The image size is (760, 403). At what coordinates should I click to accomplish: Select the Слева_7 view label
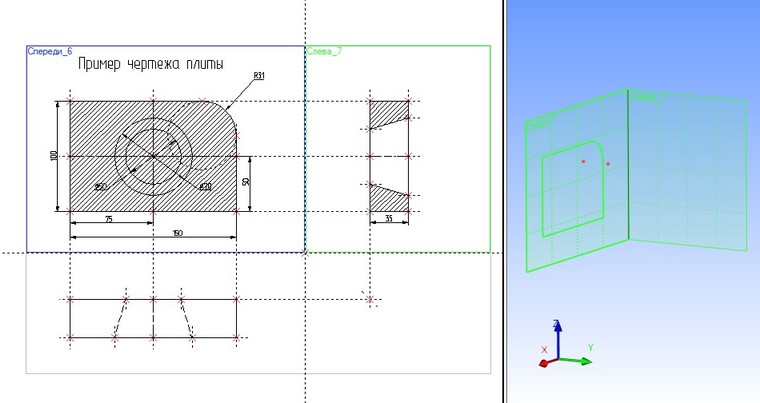(324, 51)
